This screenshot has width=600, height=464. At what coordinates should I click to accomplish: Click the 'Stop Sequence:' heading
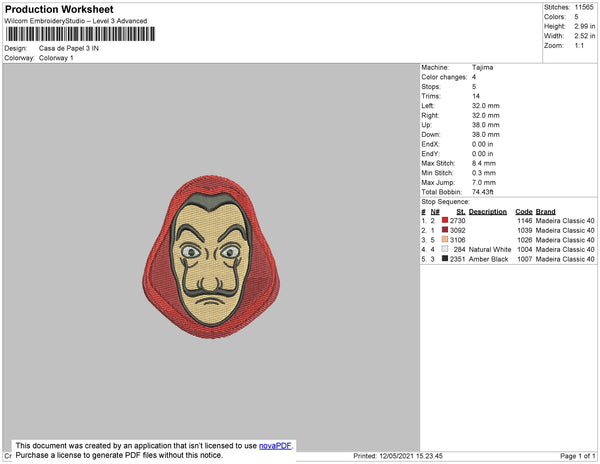pyautogui.click(x=445, y=202)
